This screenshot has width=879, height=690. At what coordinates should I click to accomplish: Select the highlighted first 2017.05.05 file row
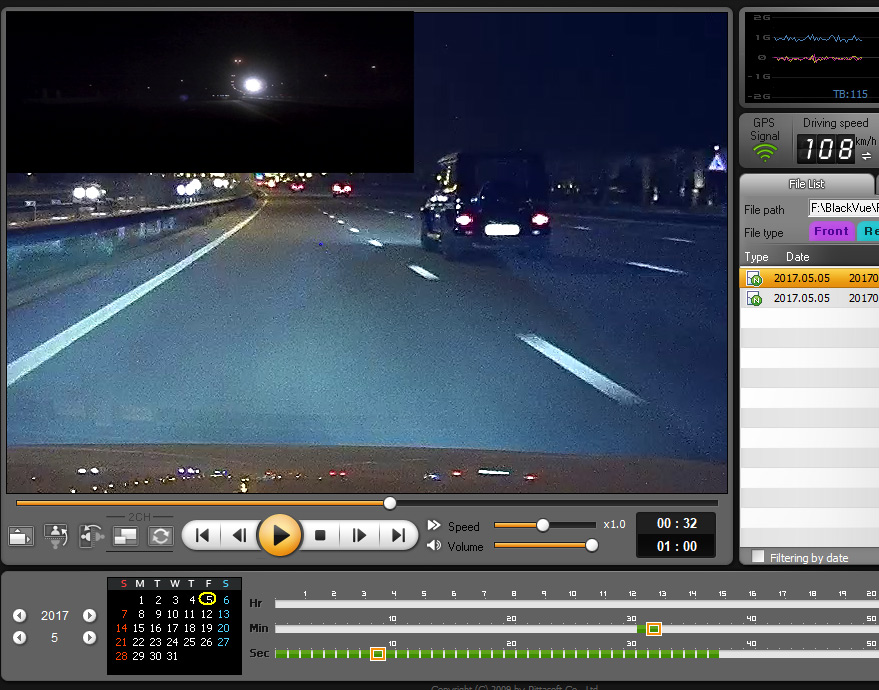pyautogui.click(x=809, y=278)
